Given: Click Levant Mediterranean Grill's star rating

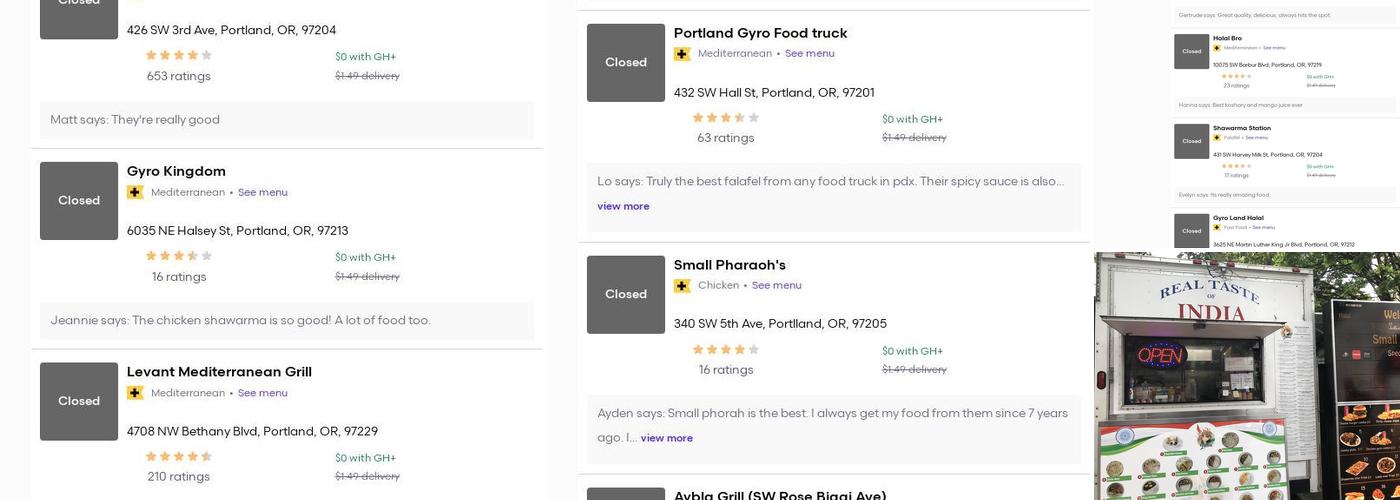Looking at the screenshot, I should click(x=179, y=457).
